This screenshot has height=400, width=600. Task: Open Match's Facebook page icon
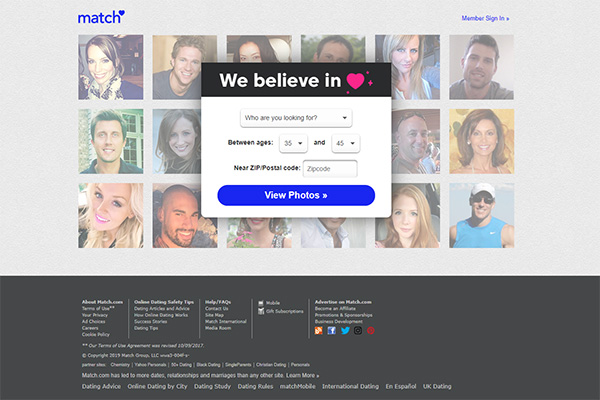click(331, 330)
